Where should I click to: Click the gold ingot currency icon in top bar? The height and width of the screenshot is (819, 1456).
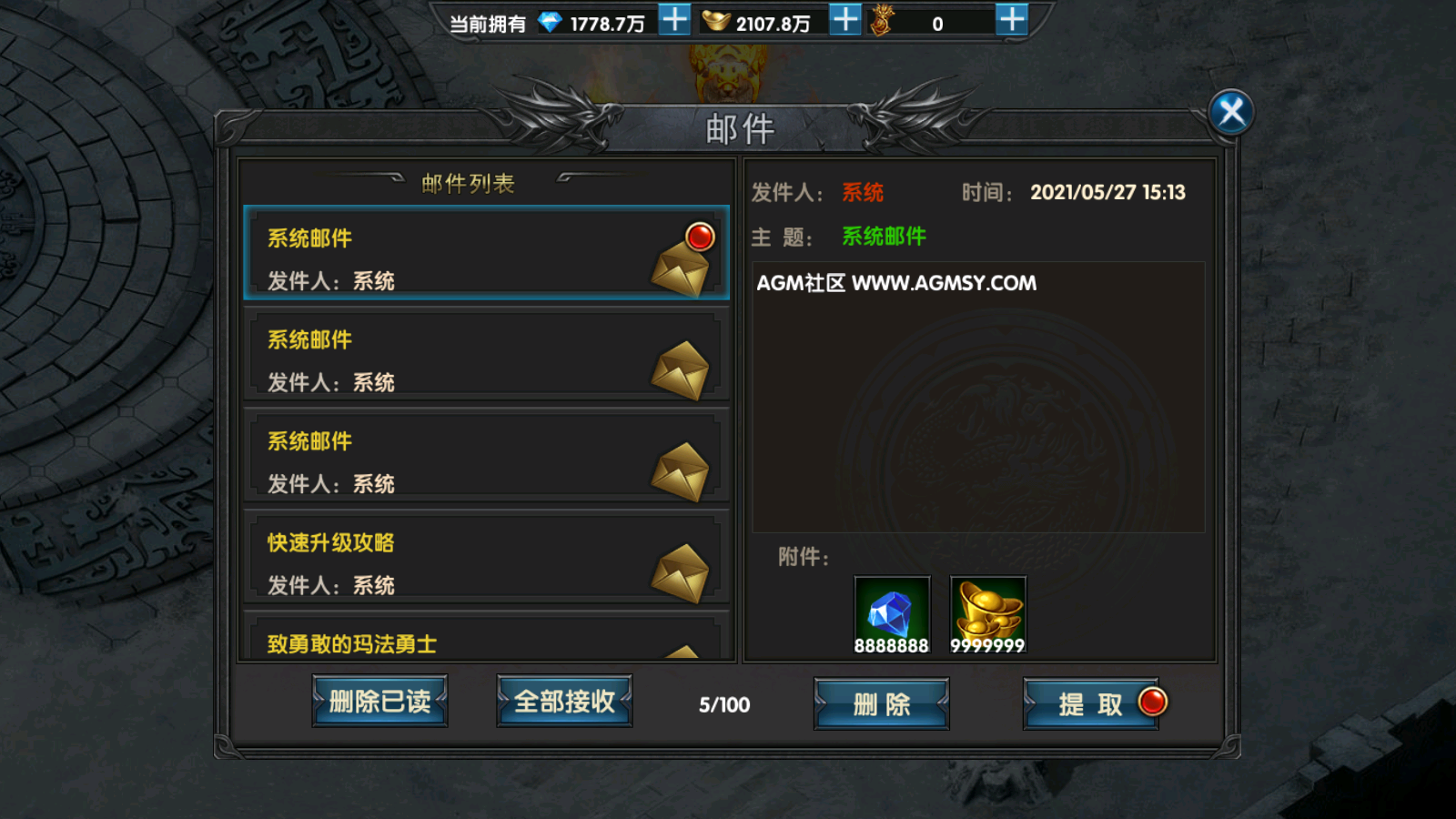tap(716, 20)
